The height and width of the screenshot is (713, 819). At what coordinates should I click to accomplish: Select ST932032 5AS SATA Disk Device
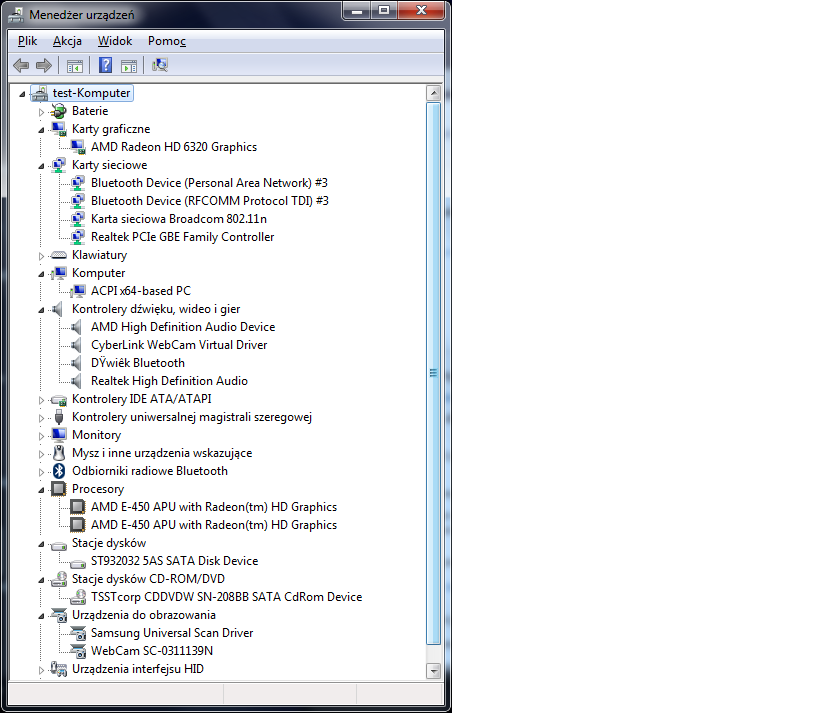click(174, 561)
